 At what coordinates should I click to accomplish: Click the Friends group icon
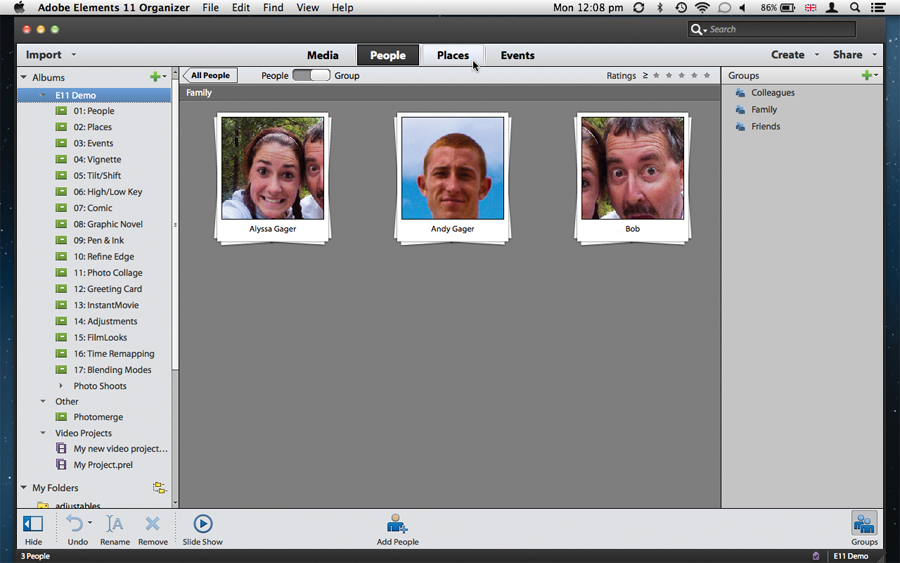tap(740, 126)
